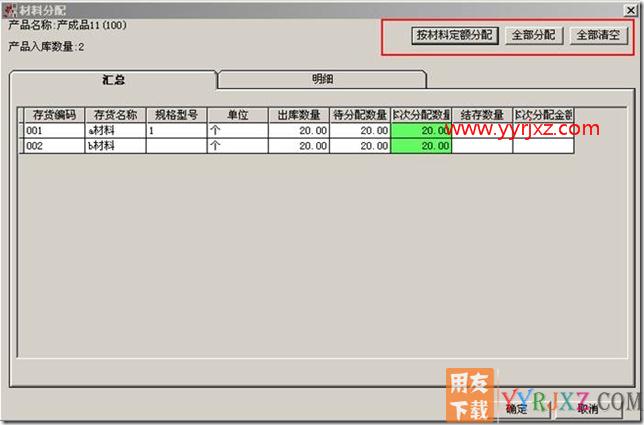The height and width of the screenshot is (425, 644).
Task: Click the a材料 name cell
Action: 115,131
